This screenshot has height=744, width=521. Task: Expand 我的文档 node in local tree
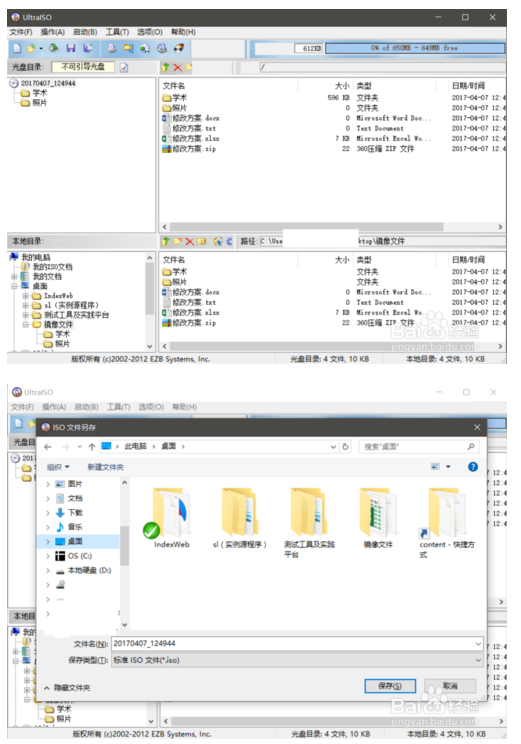click(x=14, y=276)
